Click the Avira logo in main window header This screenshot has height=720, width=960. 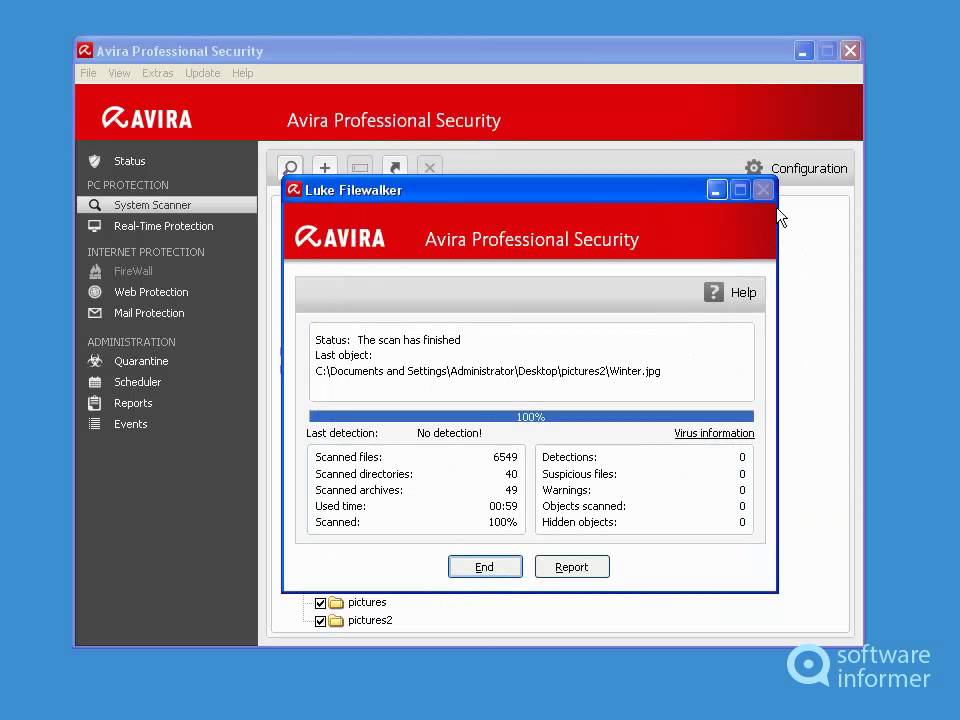(147, 118)
